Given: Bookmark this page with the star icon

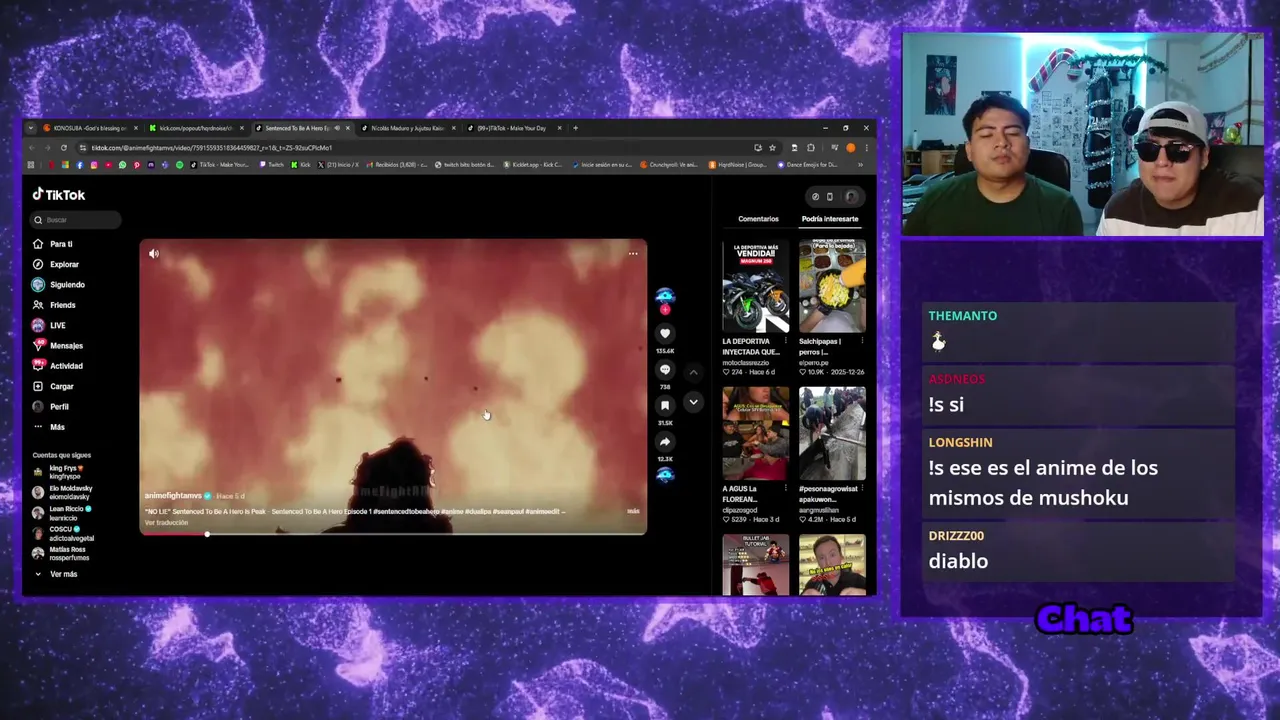Looking at the screenshot, I should pos(772,148).
